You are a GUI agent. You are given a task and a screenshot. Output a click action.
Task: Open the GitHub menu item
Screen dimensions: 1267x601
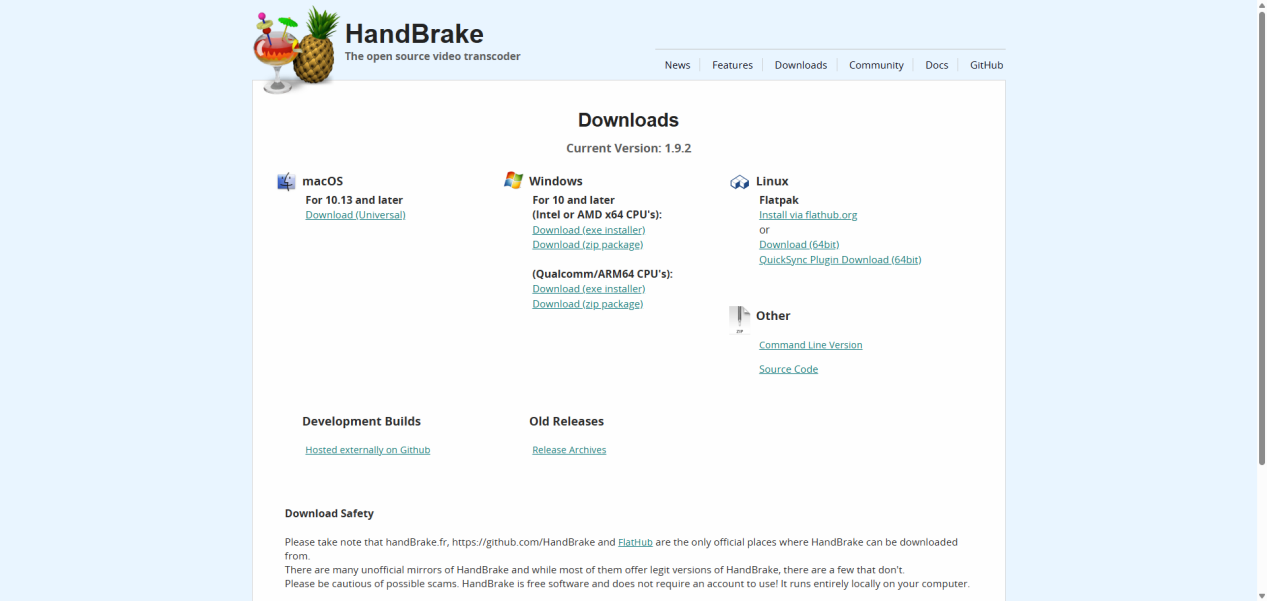[986, 65]
